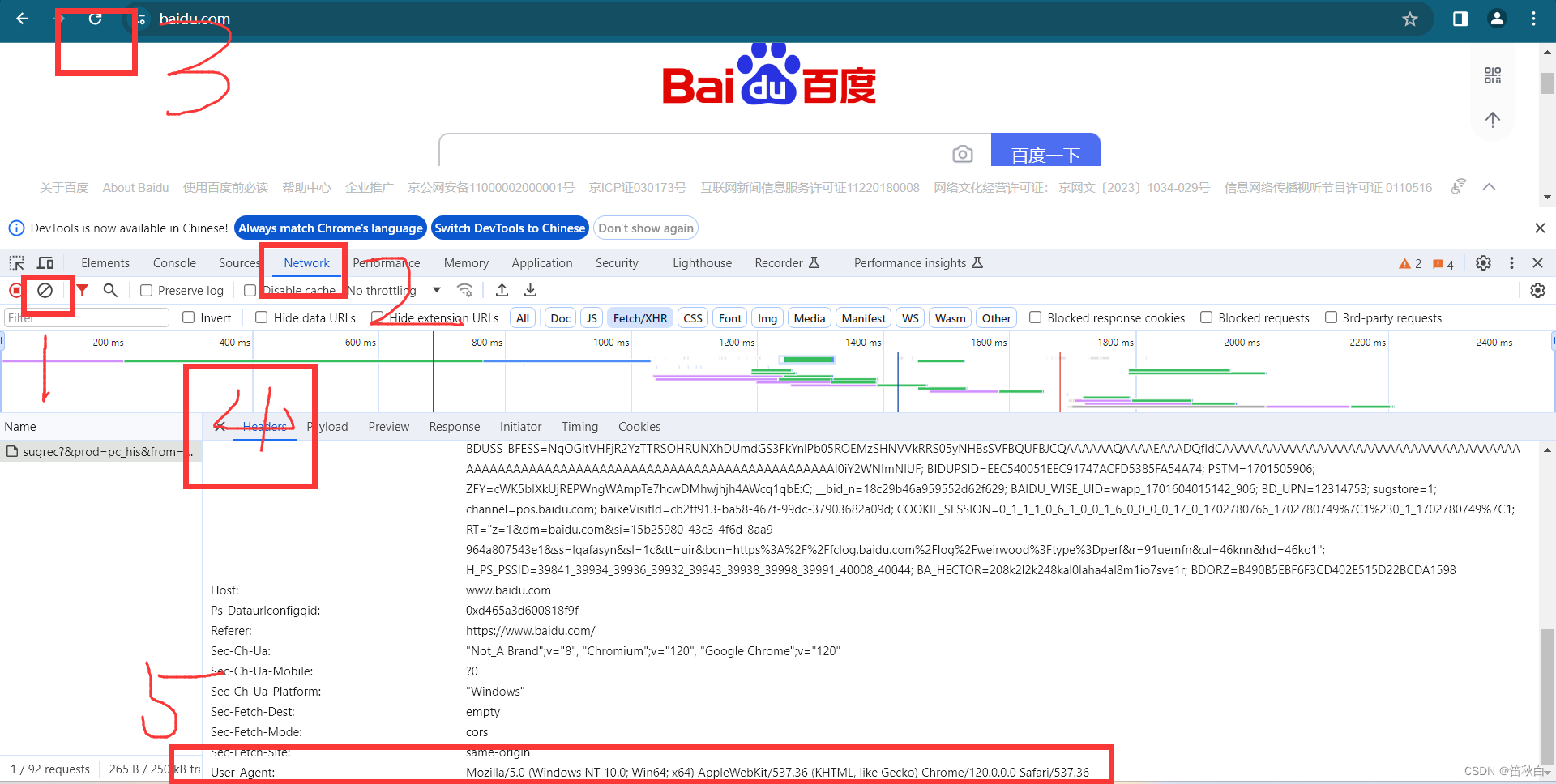Image resolution: width=1556 pixels, height=784 pixels.
Task: Open the browser side panel
Action: tap(1460, 19)
